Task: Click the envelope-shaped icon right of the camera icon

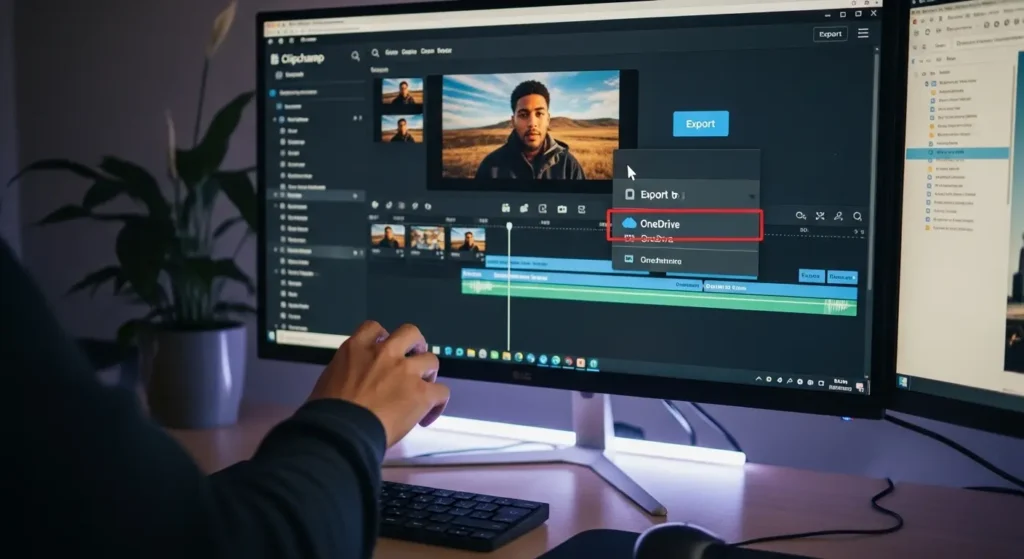Action: point(581,210)
